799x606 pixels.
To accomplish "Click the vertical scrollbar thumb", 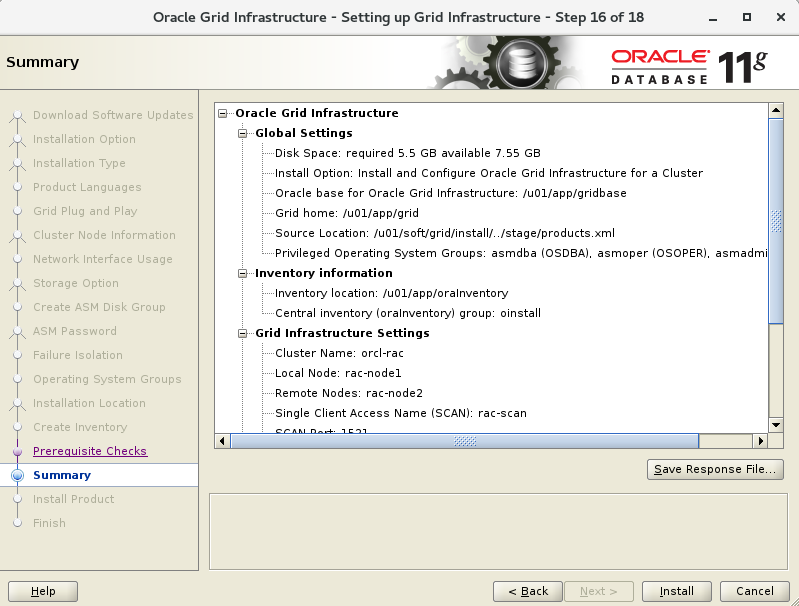I will click(x=776, y=221).
